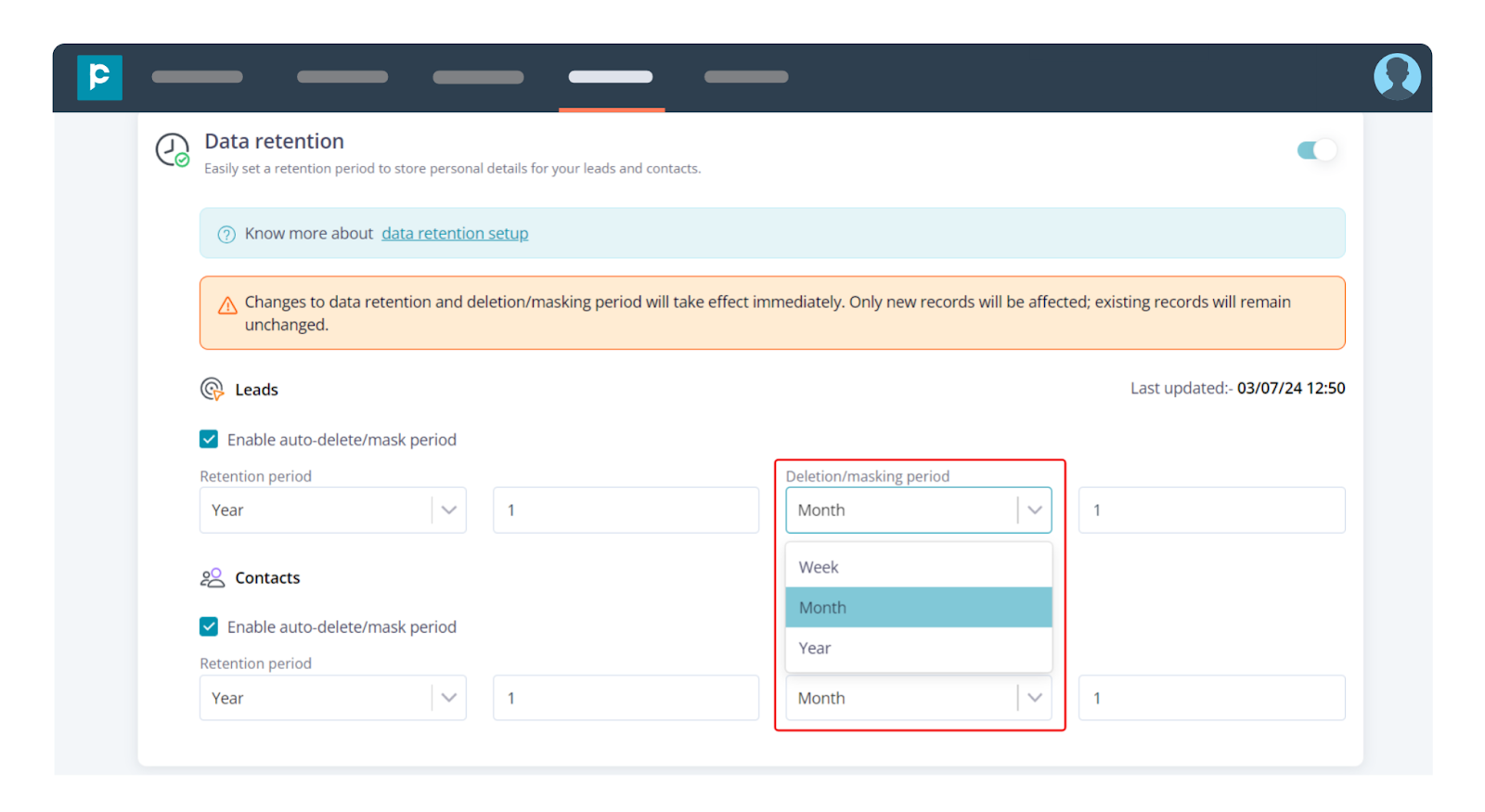Open the first navigation bar tab

coord(198,77)
